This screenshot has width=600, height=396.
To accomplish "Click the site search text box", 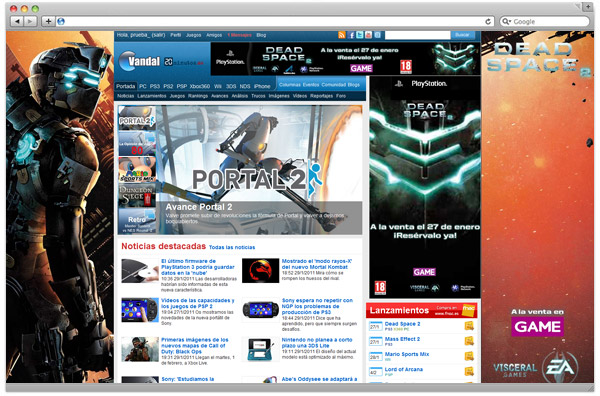I will coord(417,35).
